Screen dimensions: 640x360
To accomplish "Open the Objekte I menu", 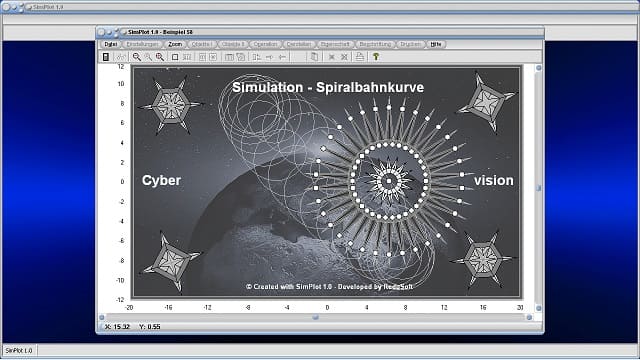I will click(202, 44).
